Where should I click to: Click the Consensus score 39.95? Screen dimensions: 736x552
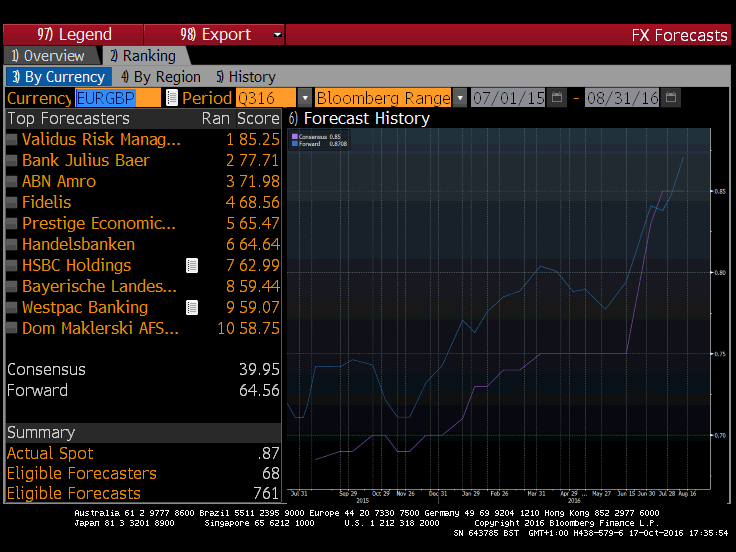tap(259, 369)
